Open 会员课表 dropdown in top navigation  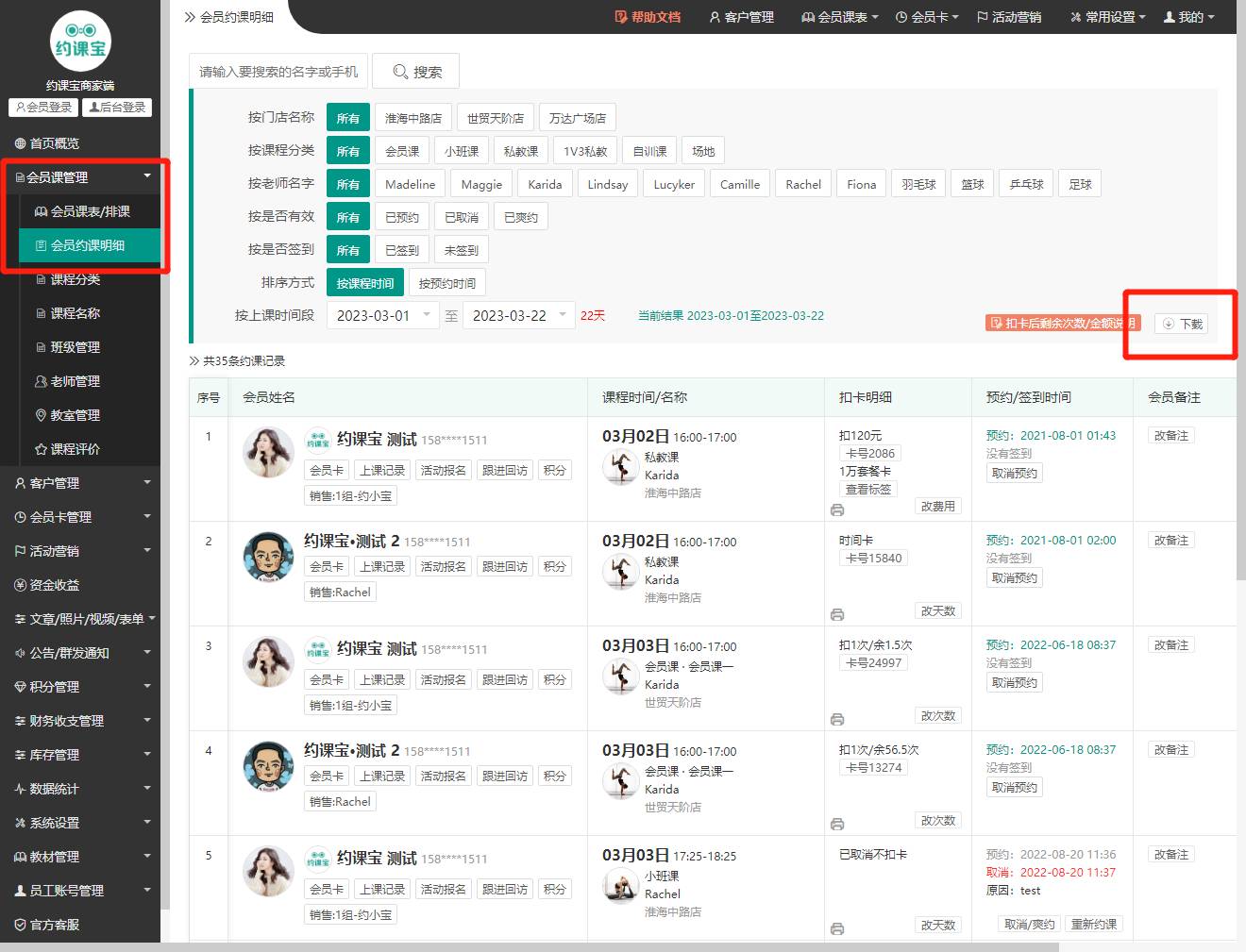pos(839,17)
